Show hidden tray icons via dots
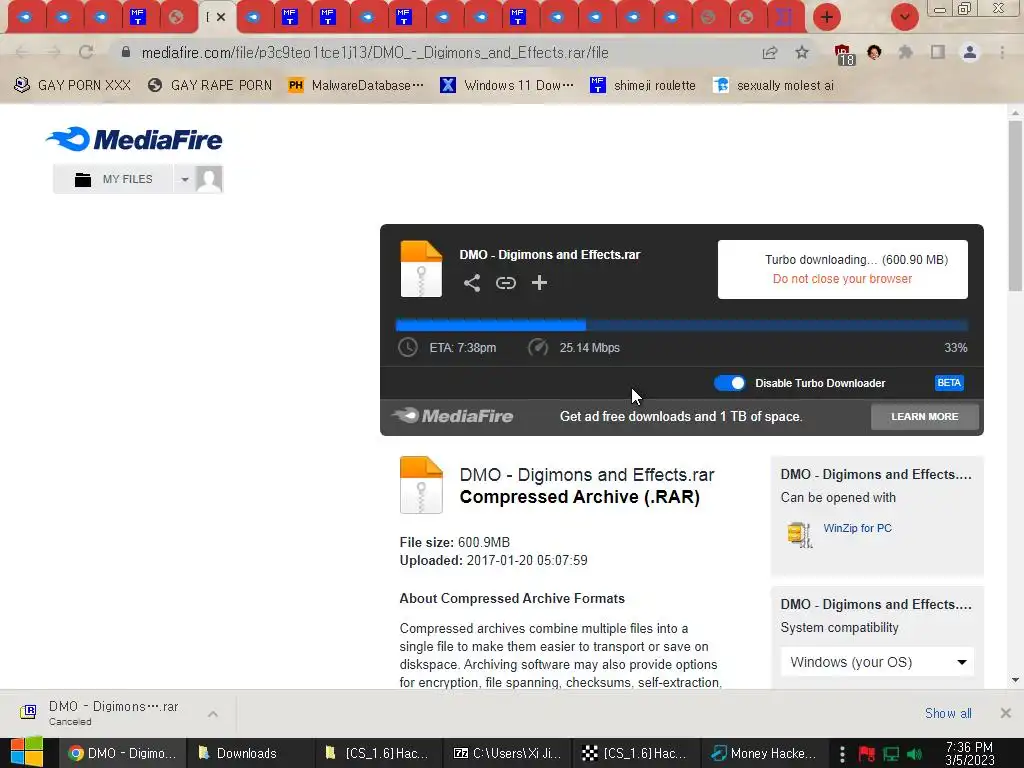Image resolution: width=1024 pixels, height=768 pixels. 842,754
